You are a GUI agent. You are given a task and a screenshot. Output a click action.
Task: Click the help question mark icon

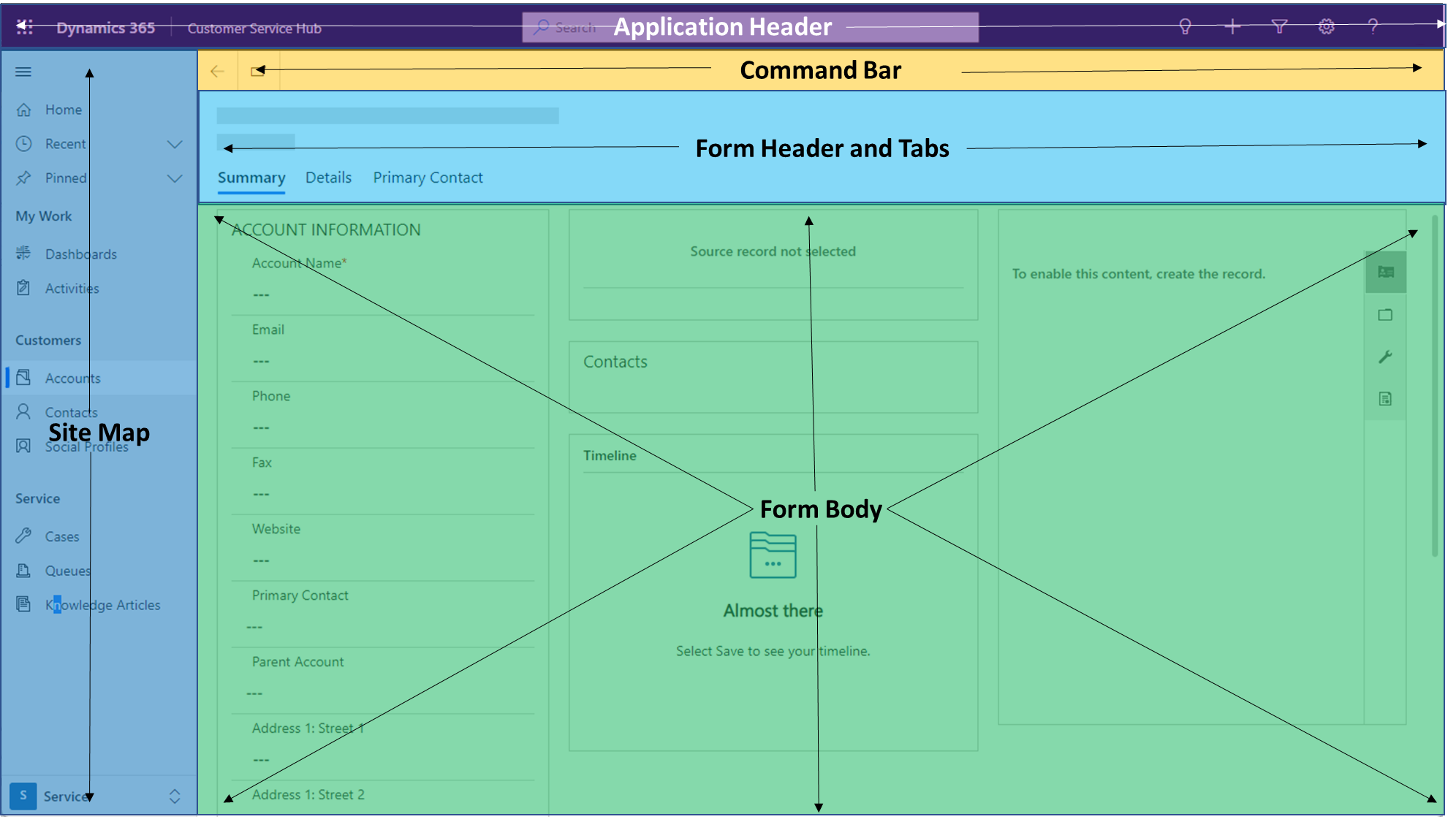[1373, 27]
